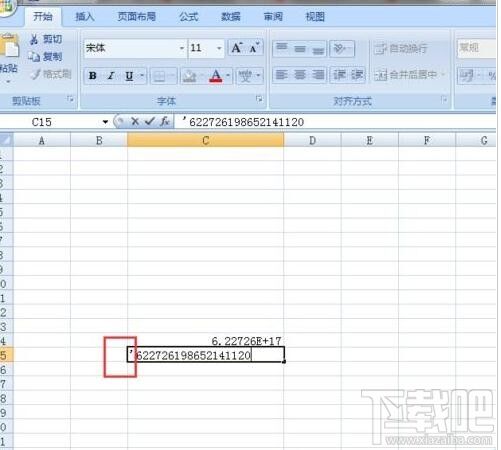Viewport: 501px width, 450px height.
Task: Select column F header
Action: tap(427, 141)
